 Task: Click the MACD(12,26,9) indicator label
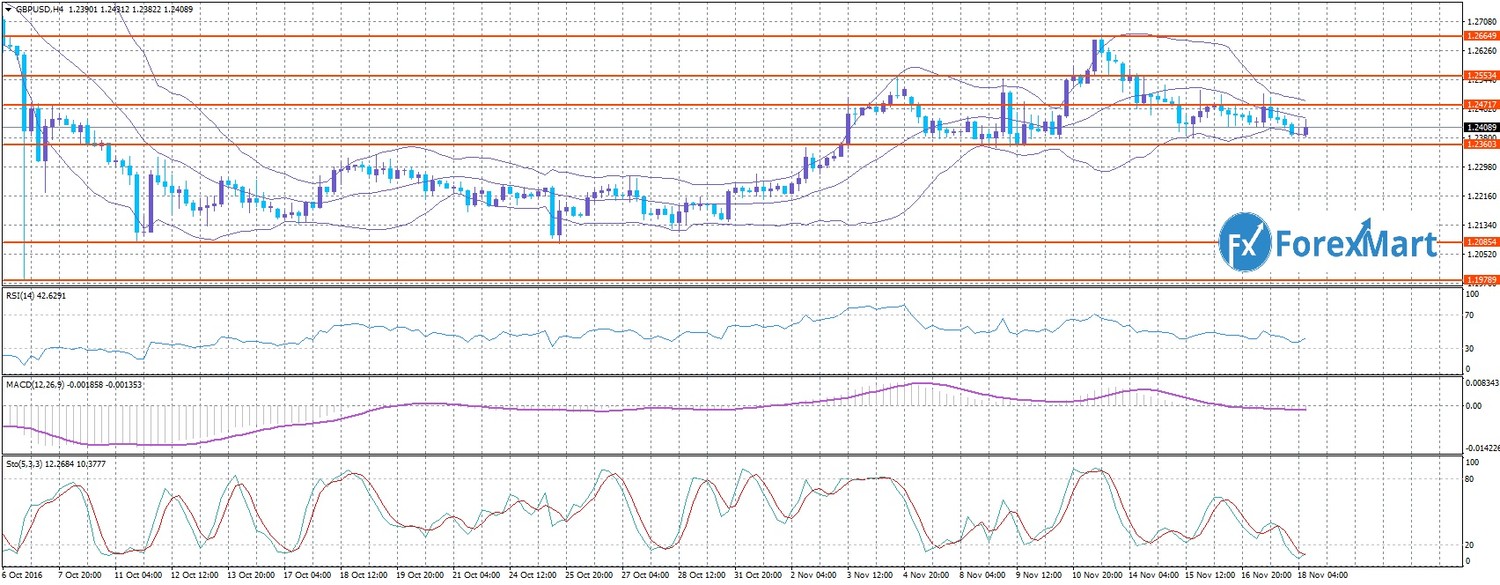click(36, 384)
